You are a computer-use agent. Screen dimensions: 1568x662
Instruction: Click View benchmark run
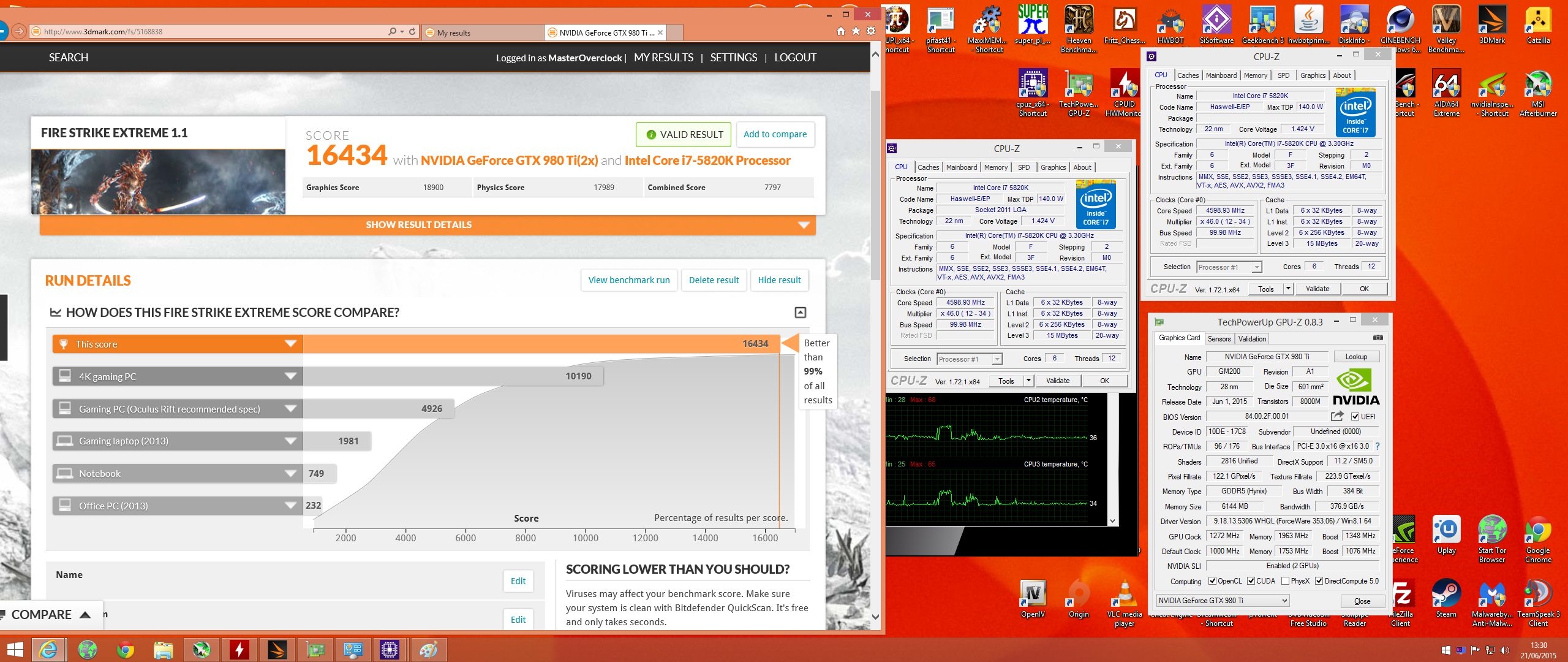click(x=629, y=280)
